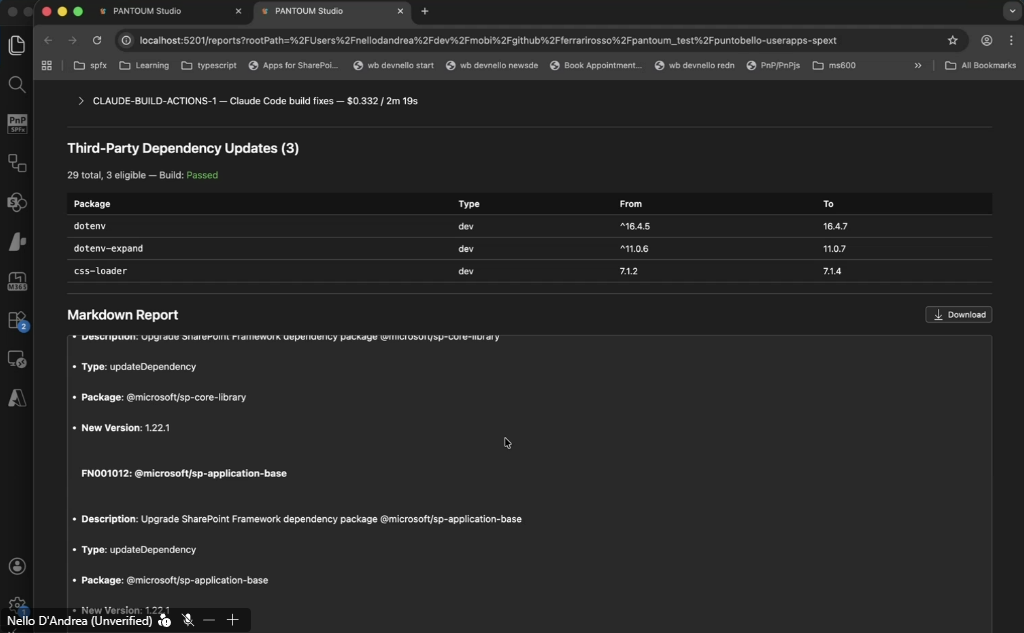Screen dimensions: 1024x633
Task: Click the localhost address bar URL
Action: click(x=487, y=41)
